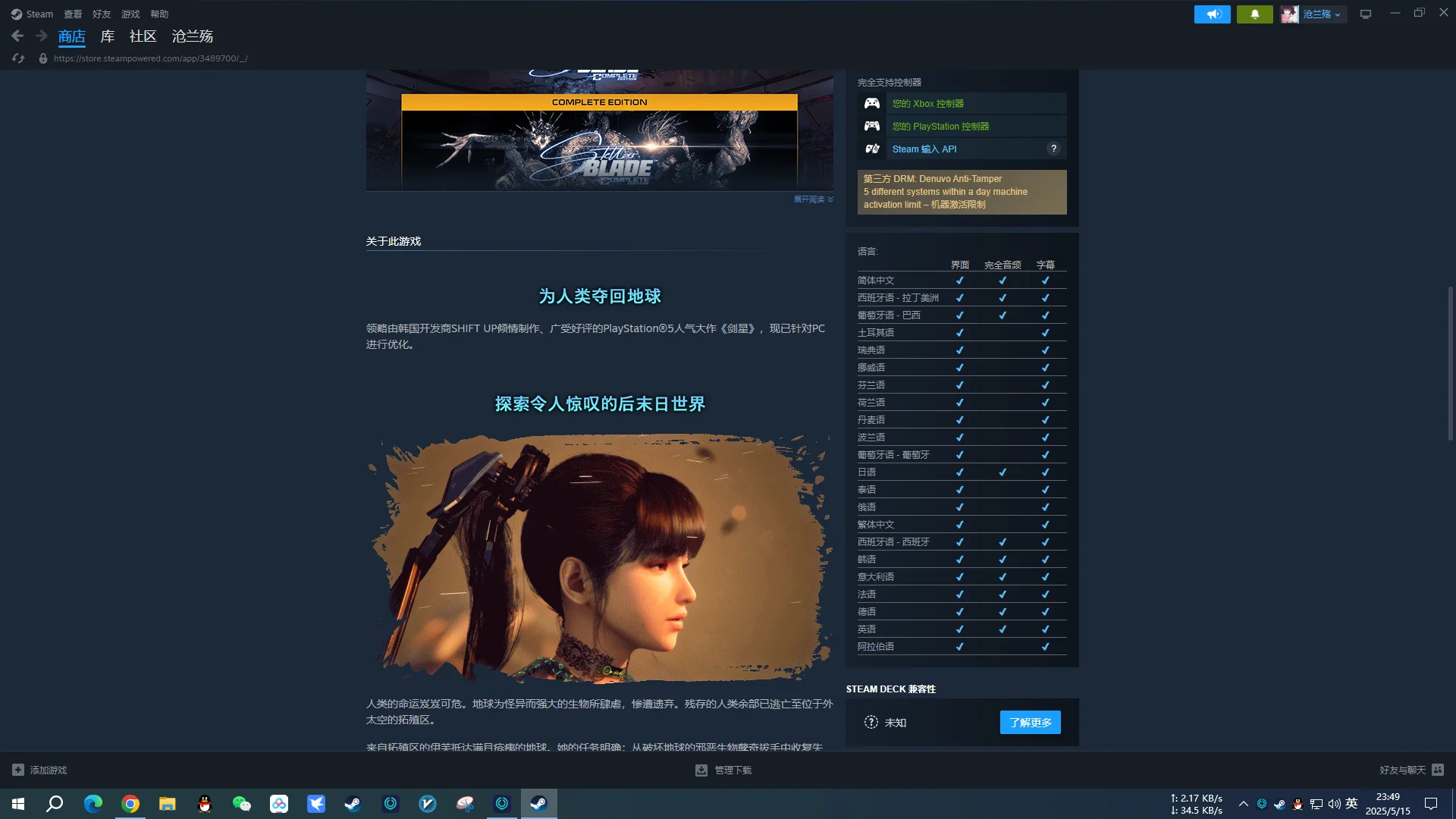
Task: Go forward with the right arrow
Action: tap(42, 36)
